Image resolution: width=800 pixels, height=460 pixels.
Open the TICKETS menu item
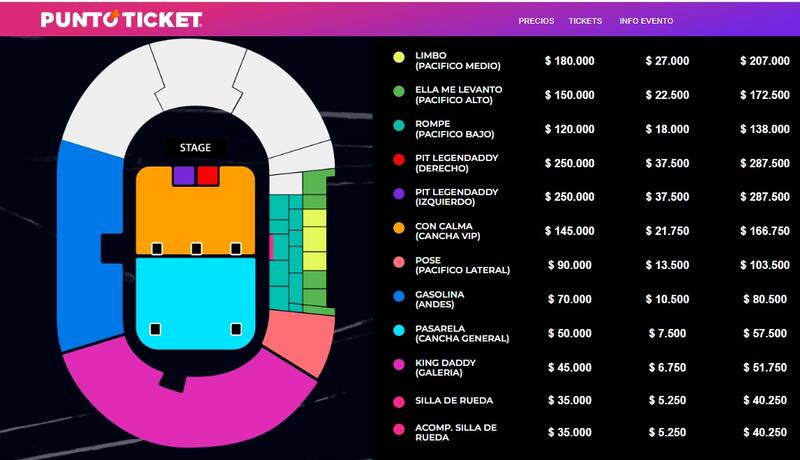[x=585, y=21]
